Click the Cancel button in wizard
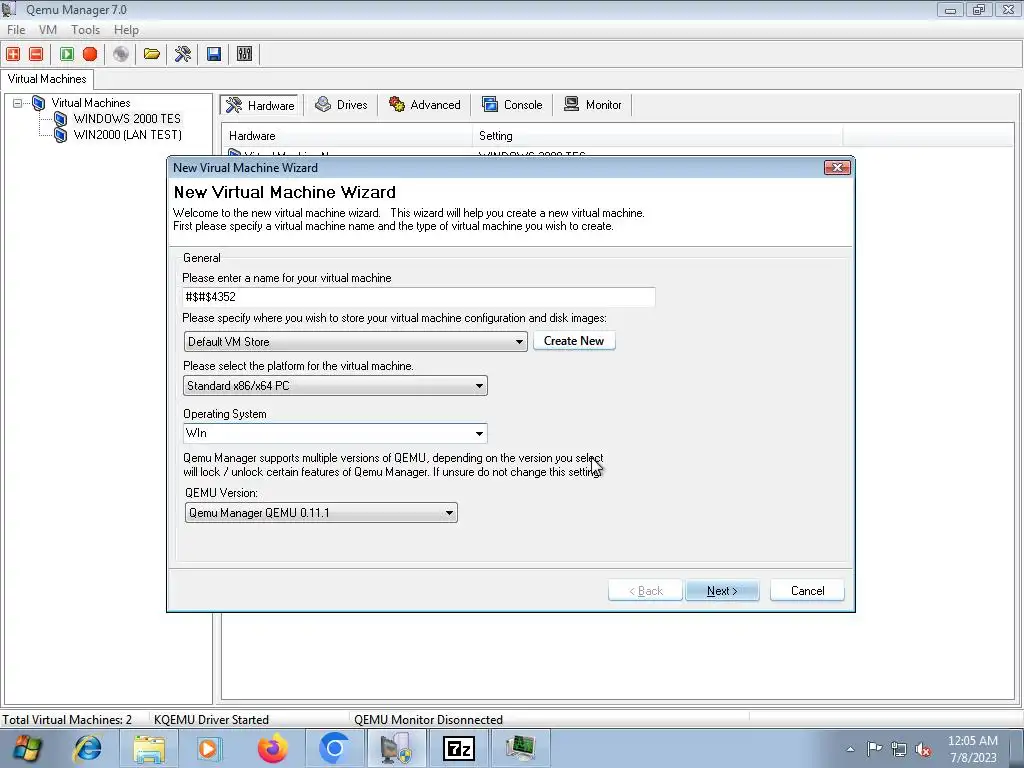This screenshot has height=768, width=1024. click(807, 591)
